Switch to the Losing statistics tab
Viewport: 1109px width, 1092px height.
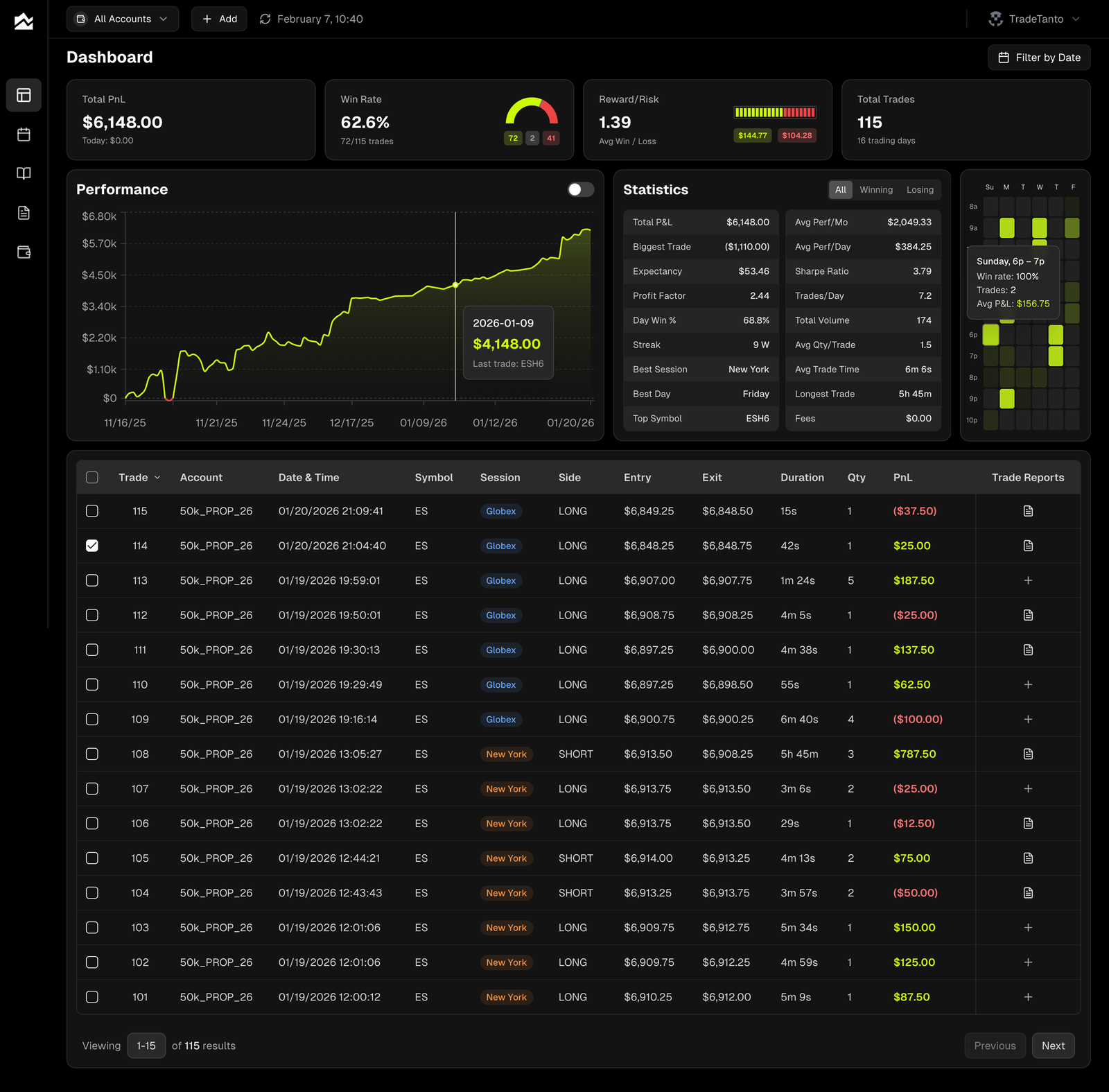tap(920, 190)
